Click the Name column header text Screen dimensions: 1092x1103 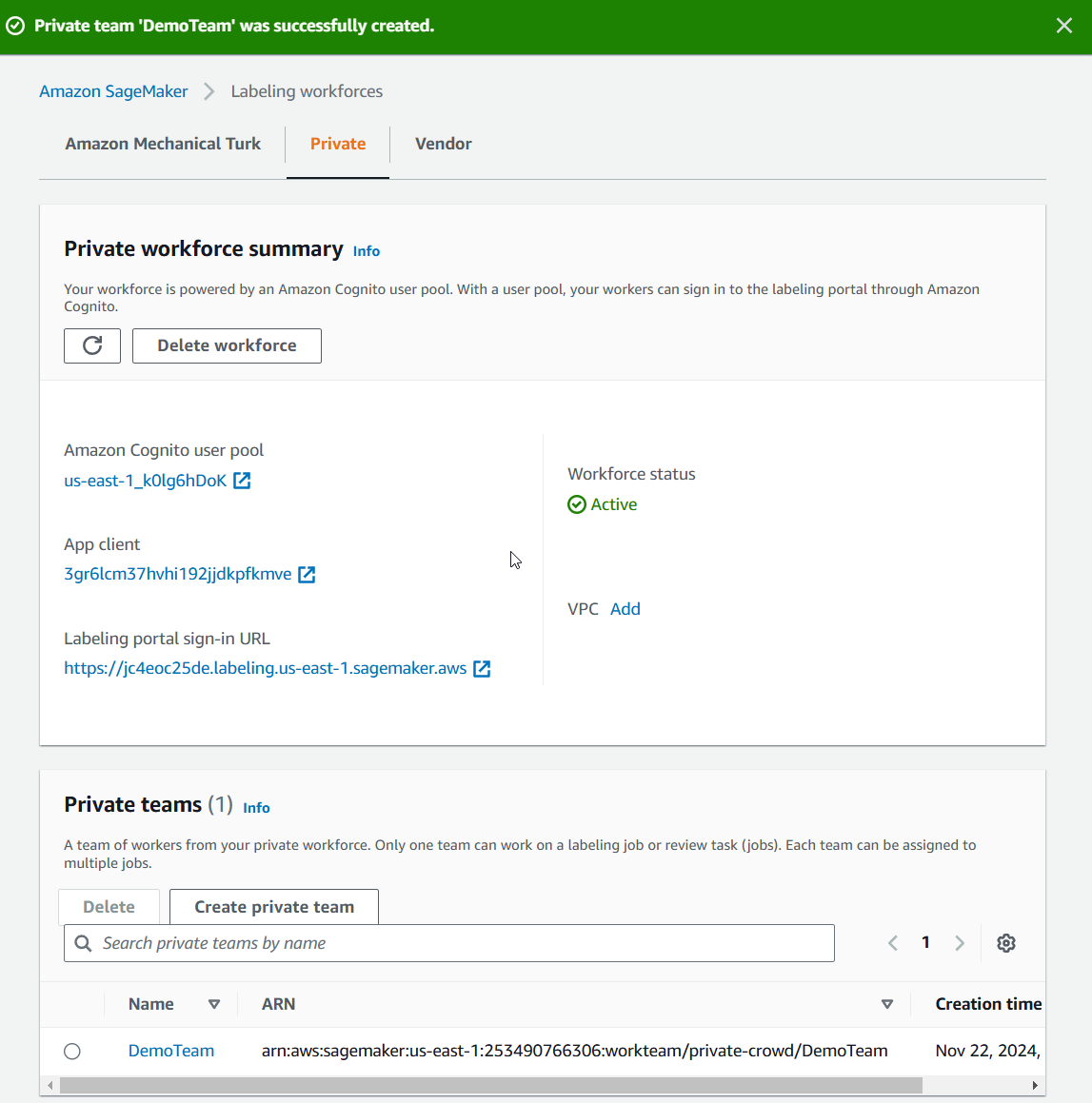click(151, 1005)
